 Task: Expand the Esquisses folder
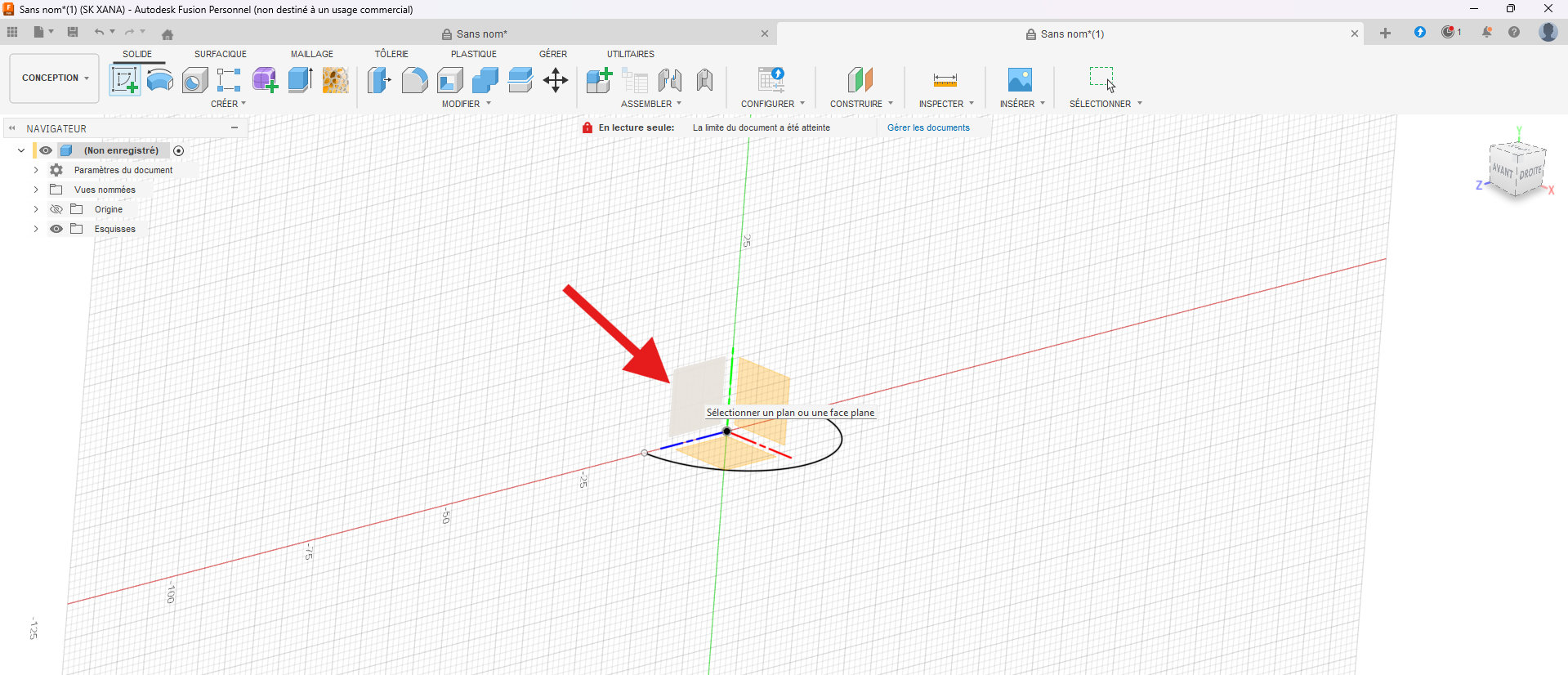coord(36,229)
